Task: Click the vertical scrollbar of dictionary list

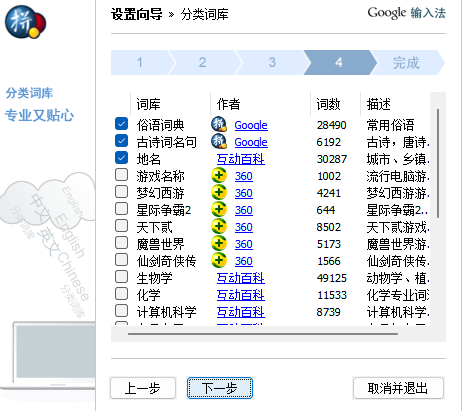Action: (438, 163)
